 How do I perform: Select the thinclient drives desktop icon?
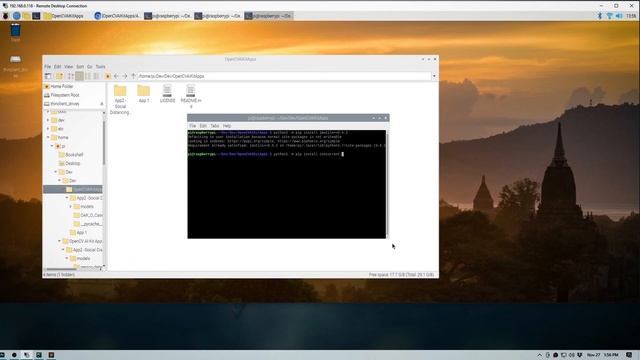click(16, 67)
